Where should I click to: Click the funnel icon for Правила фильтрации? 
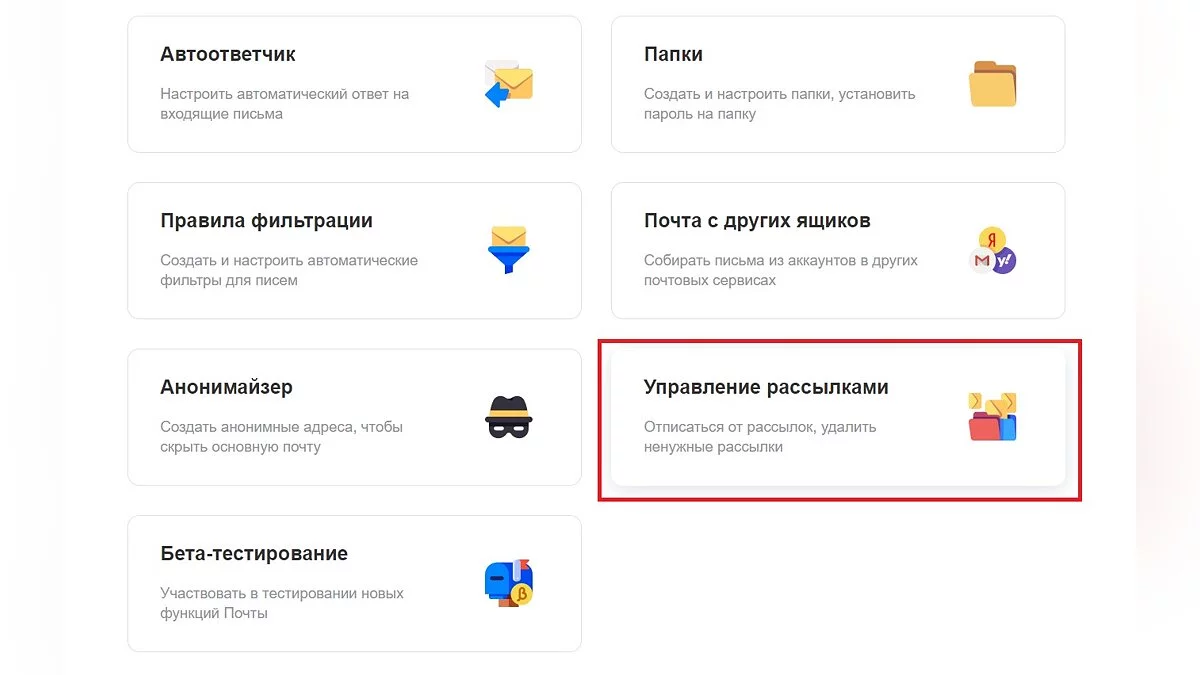pos(508,250)
